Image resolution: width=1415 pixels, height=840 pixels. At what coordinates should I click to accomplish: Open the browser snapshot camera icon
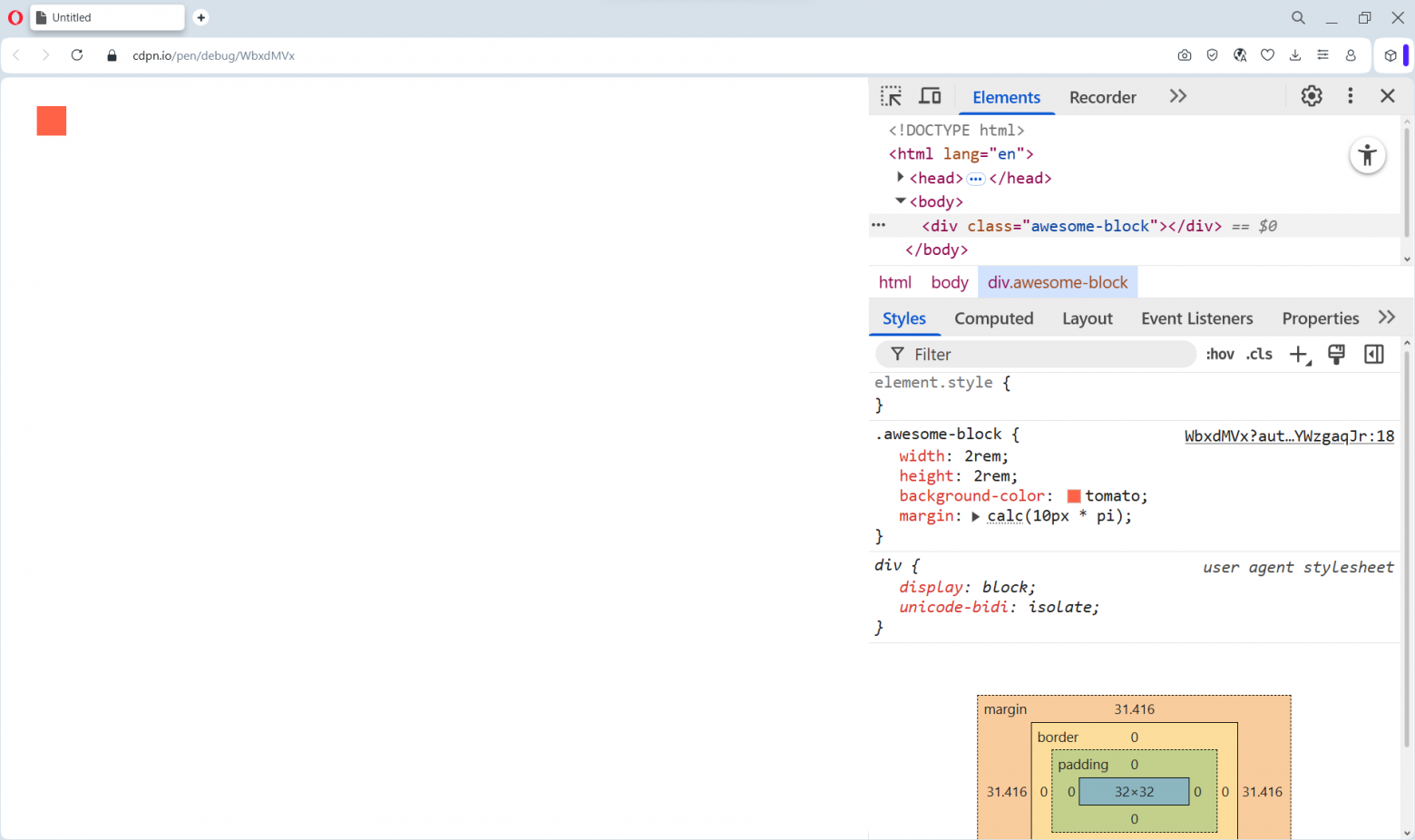pos(1185,55)
